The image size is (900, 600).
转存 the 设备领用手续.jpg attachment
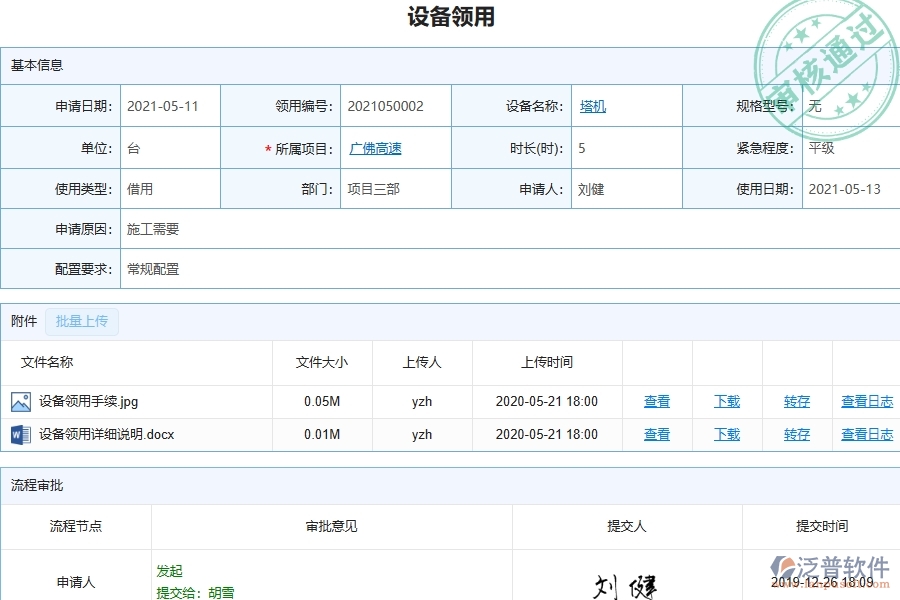(796, 401)
